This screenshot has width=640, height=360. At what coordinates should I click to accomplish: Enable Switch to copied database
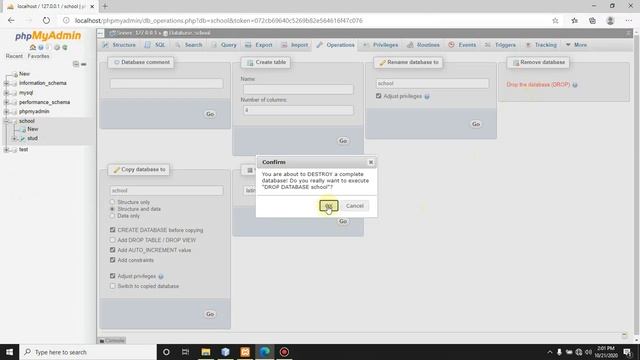coord(113,286)
